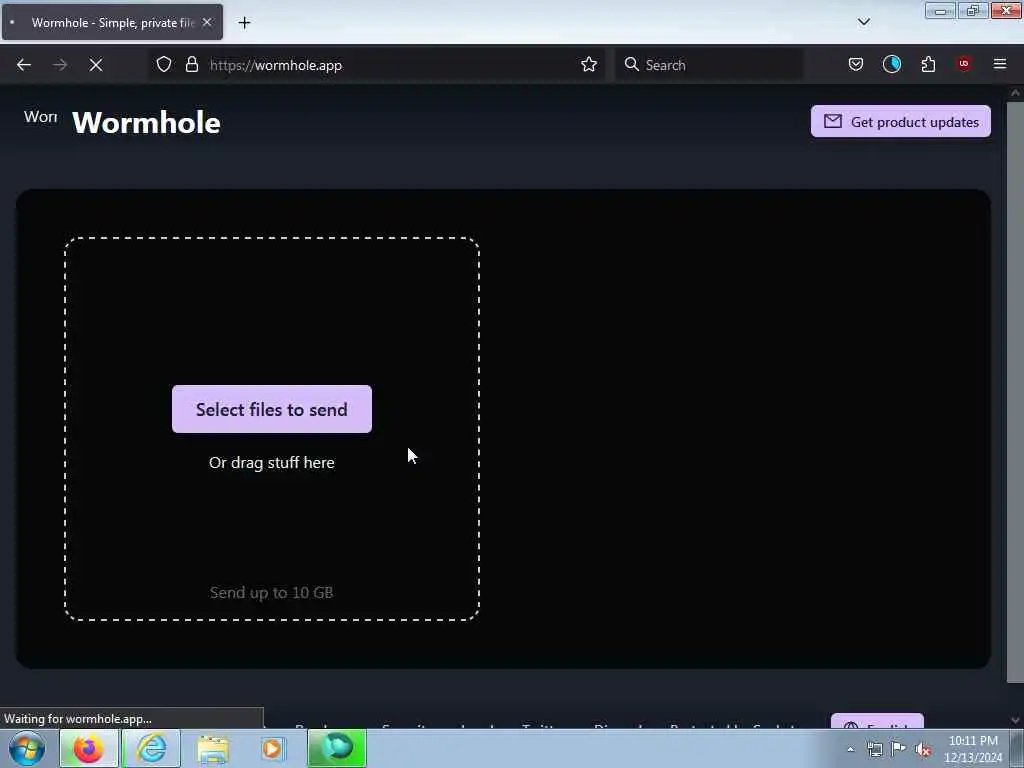
Task: Open the network tray icon
Action: (x=875, y=749)
